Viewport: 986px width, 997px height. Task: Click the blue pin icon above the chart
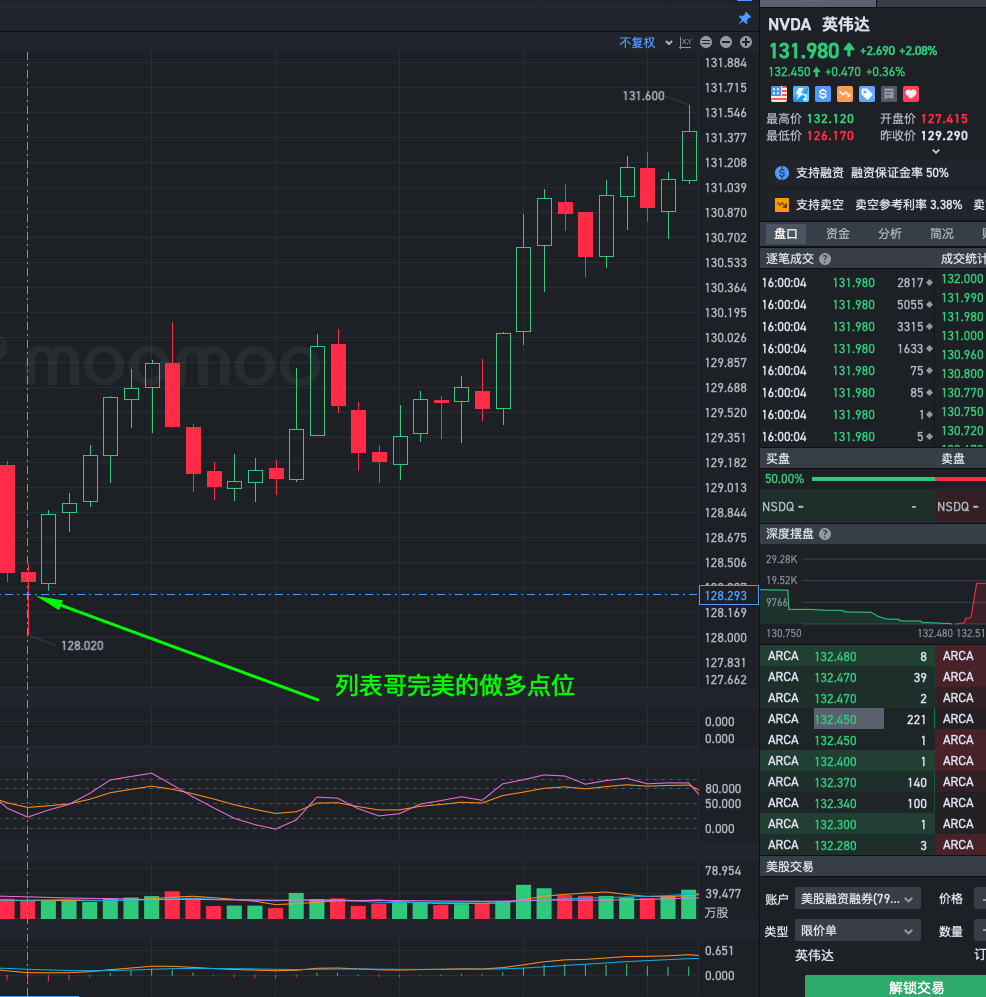tap(744, 18)
